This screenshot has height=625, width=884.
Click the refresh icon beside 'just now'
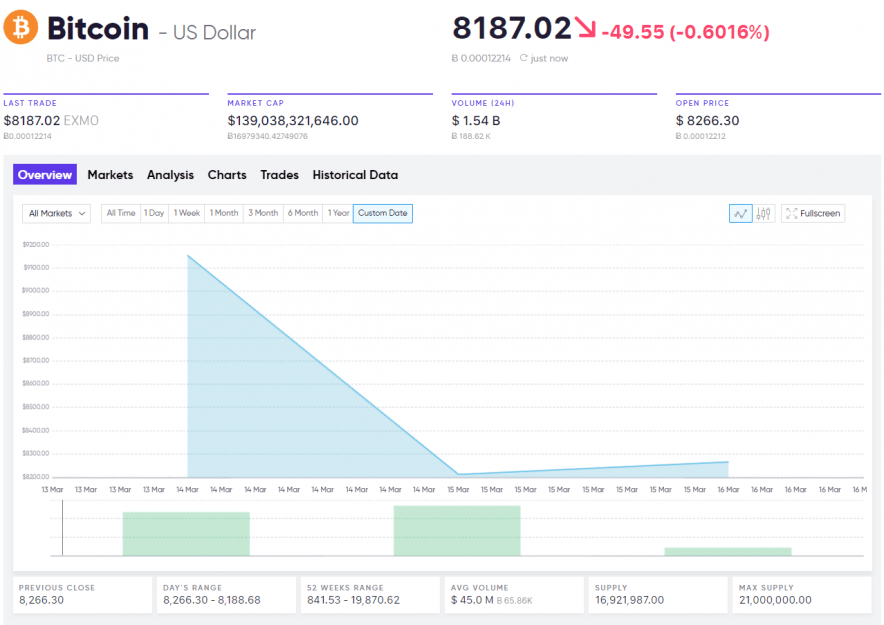pyautogui.click(x=523, y=59)
